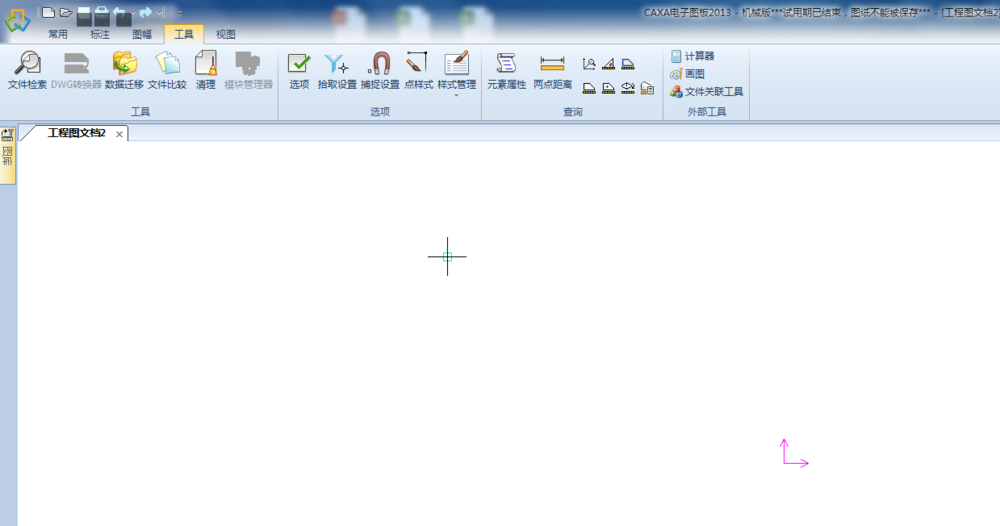Open 拾取设置 pick settings
1000x526 pixels.
point(337,69)
